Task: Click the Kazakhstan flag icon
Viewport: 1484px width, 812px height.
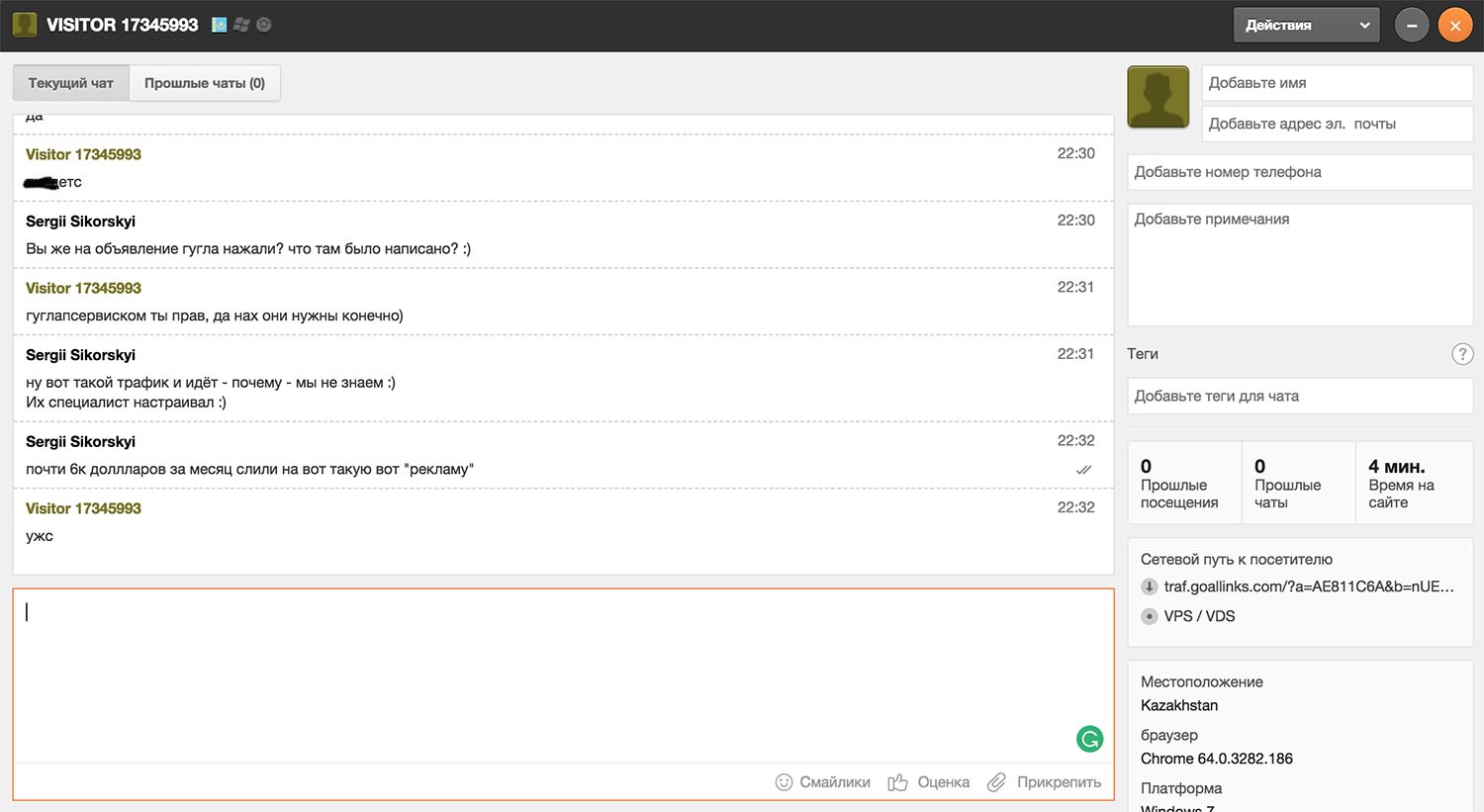Action: 220,25
